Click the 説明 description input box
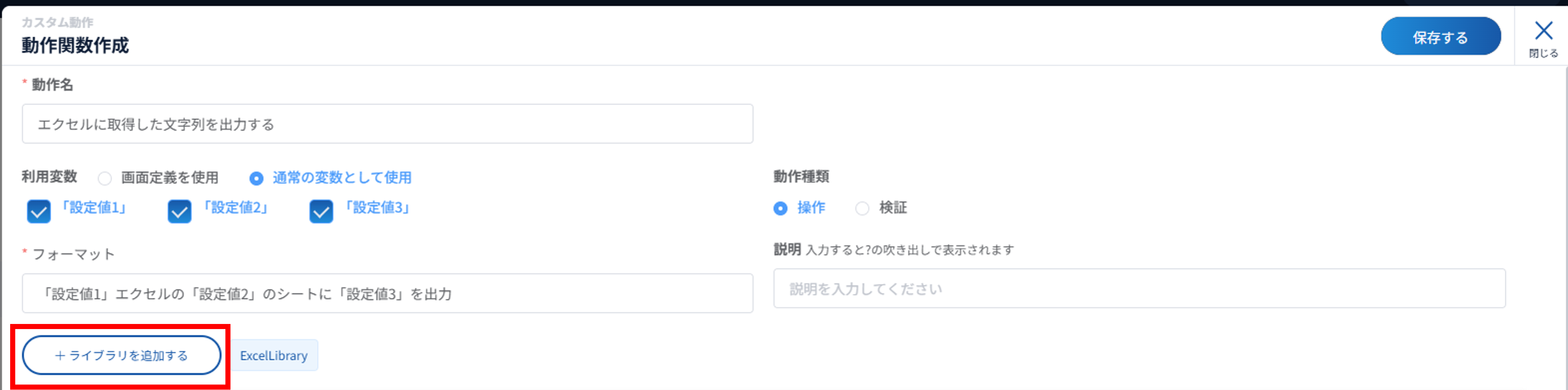The width and height of the screenshot is (1568, 390). (1139, 289)
